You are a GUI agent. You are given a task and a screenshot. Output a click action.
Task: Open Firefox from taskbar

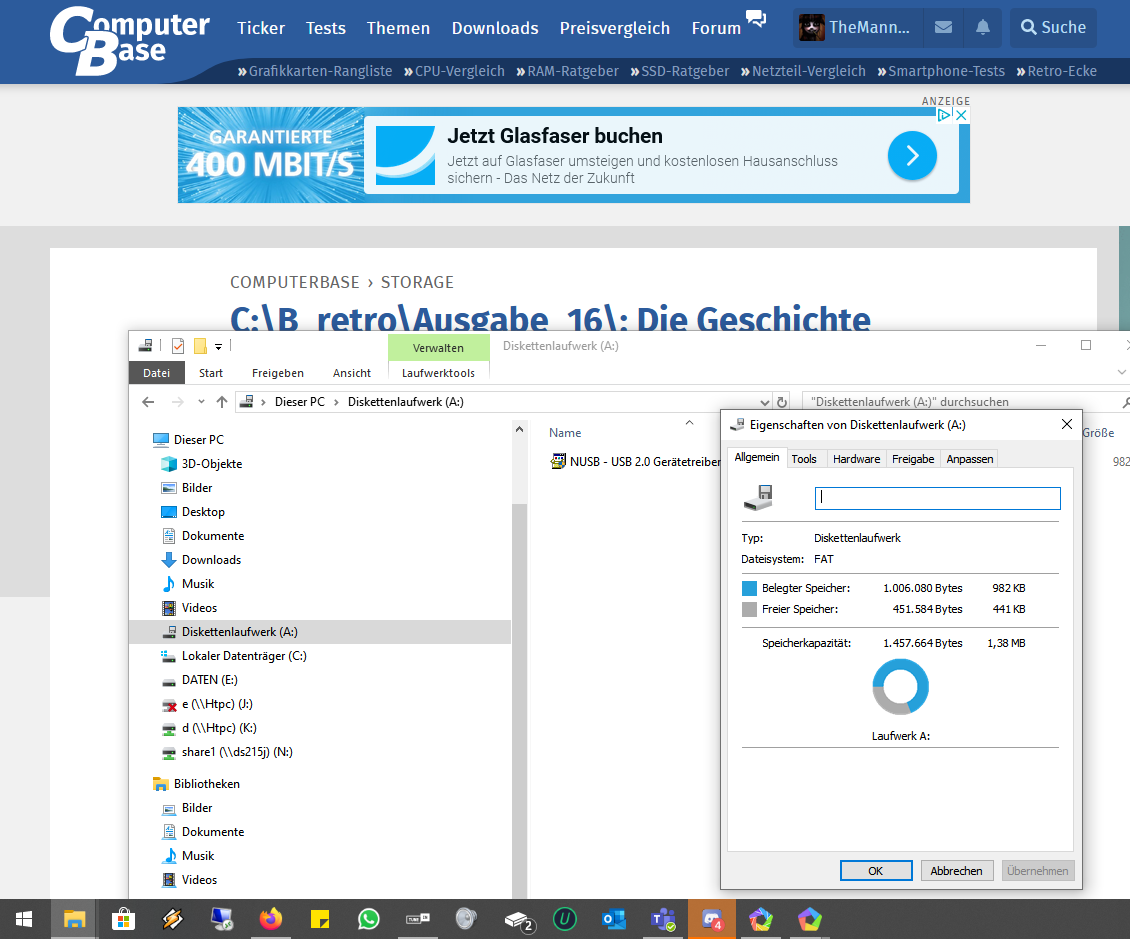(271, 920)
